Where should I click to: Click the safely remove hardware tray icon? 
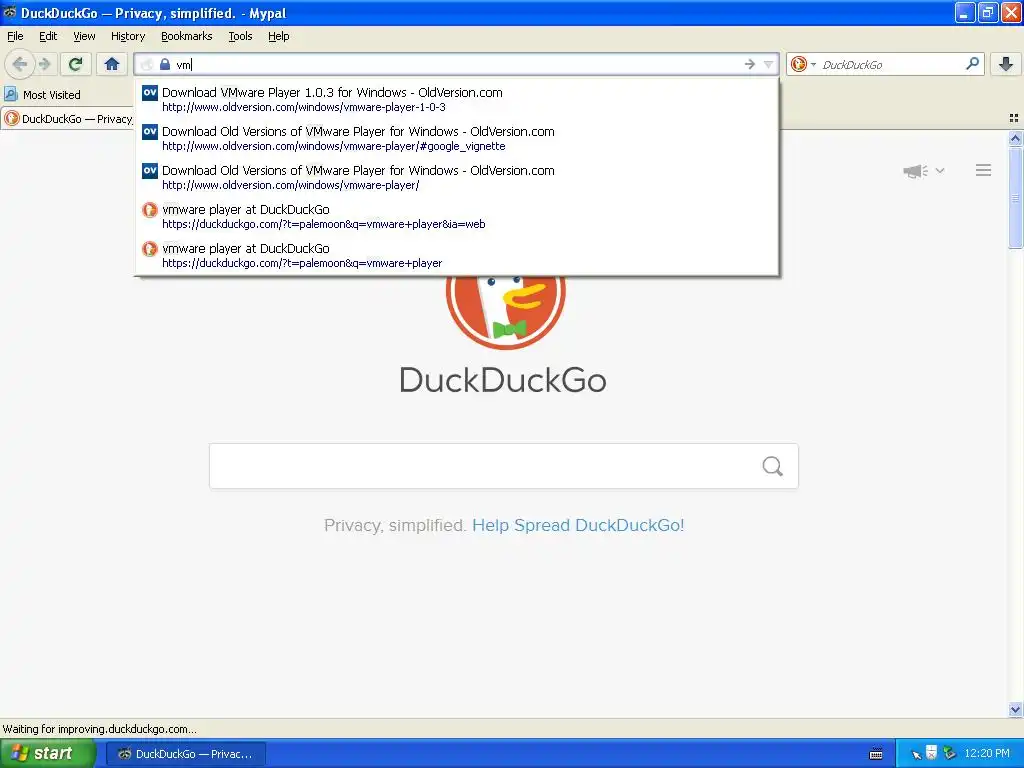[x=950, y=754]
